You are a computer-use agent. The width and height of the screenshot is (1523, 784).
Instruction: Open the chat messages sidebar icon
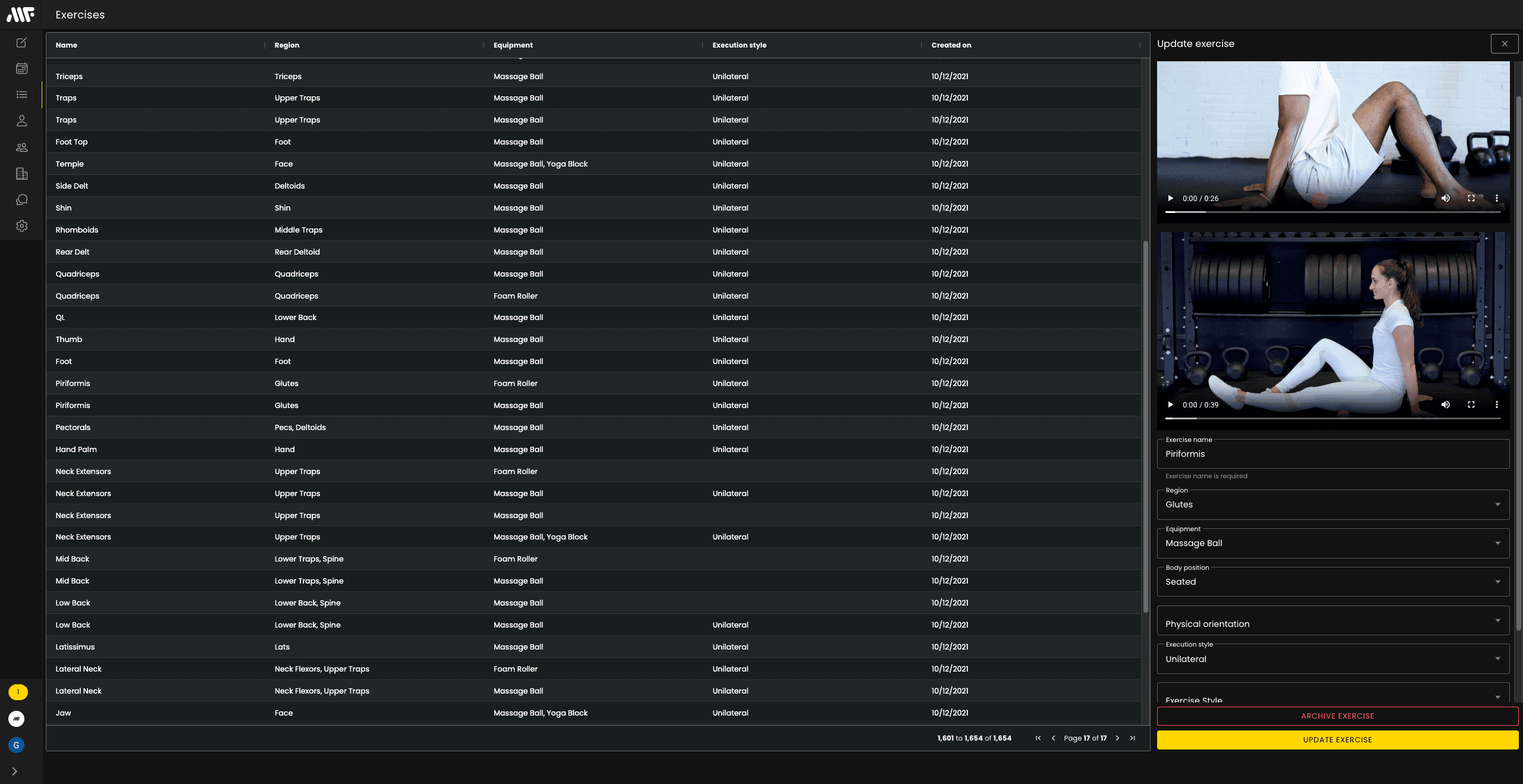point(22,200)
